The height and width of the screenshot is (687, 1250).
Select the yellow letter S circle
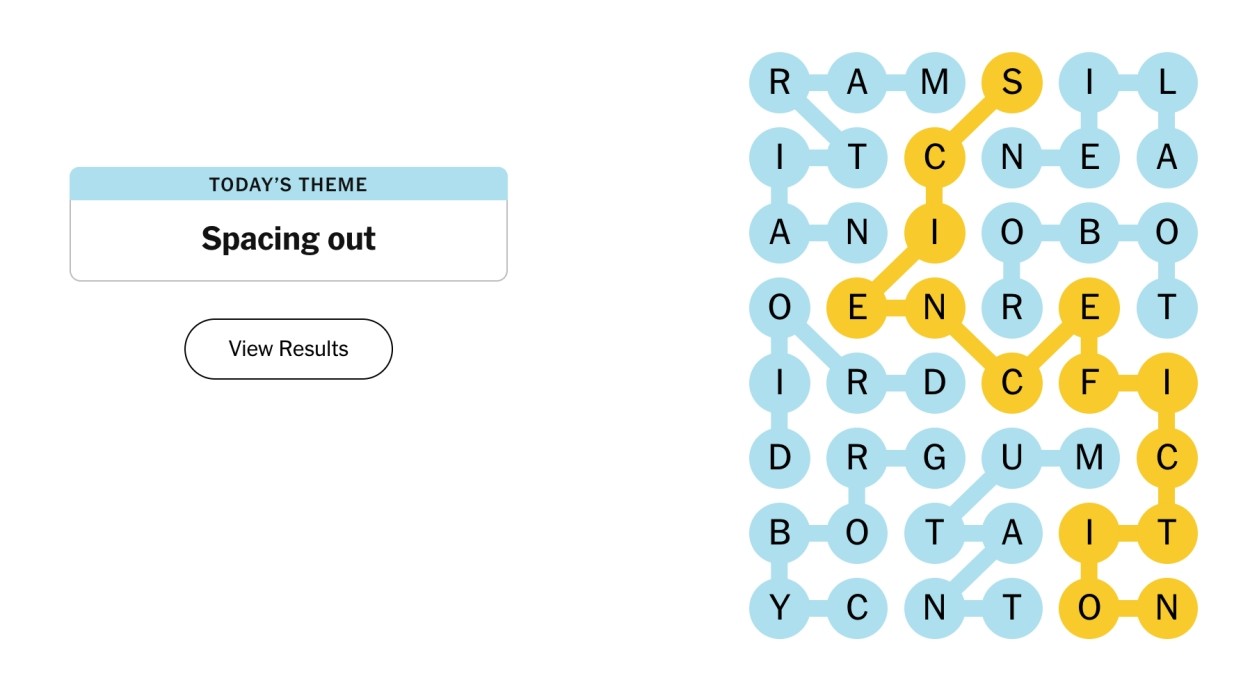pyautogui.click(x=1012, y=82)
